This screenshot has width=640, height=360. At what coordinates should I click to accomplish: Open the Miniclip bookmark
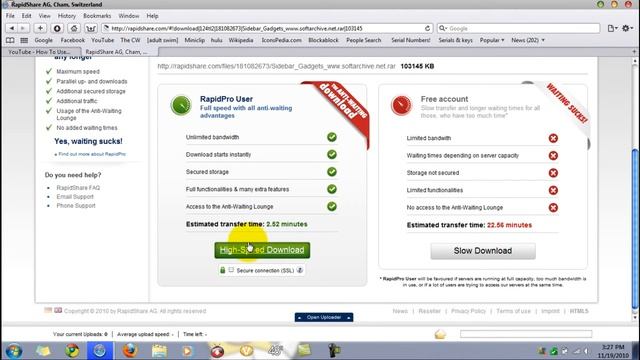[195, 40]
